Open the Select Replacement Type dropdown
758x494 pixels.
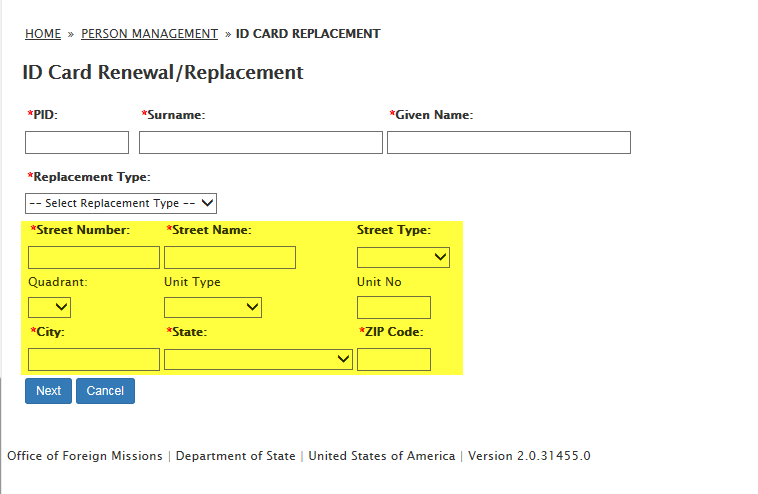[121, 203]
